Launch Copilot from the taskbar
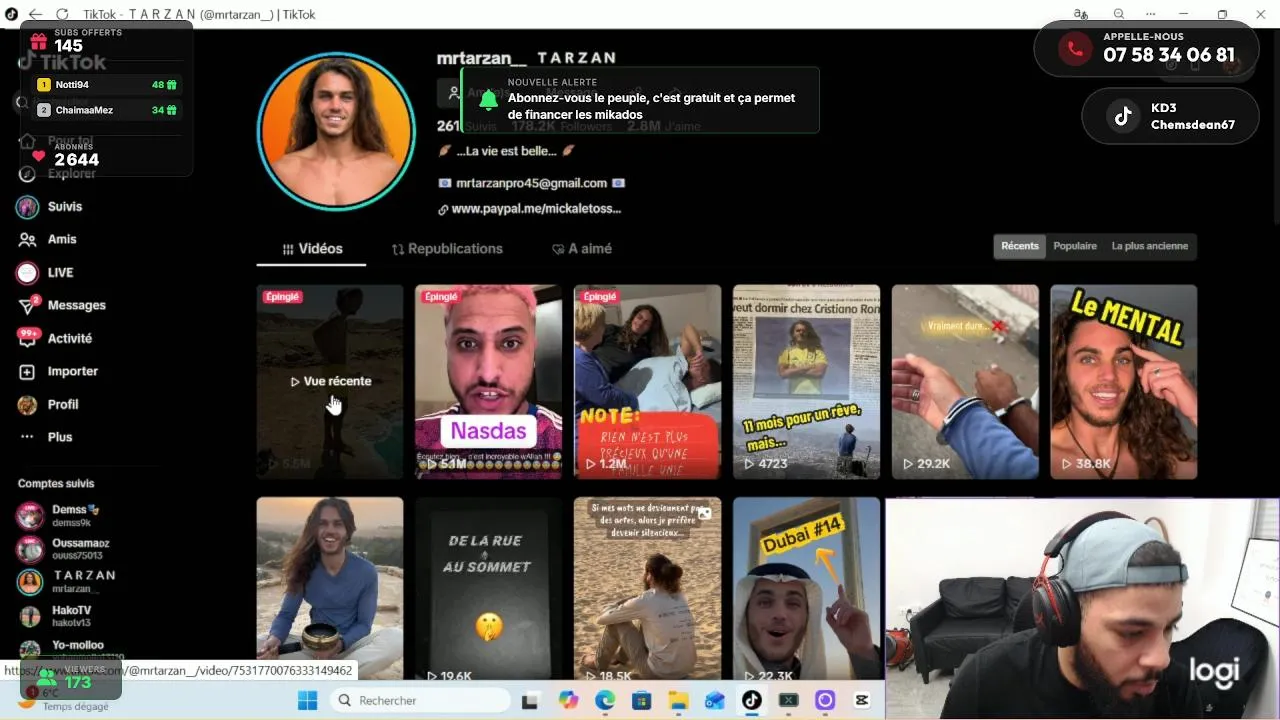The width and height of the screenshot is (1280, 720). coord(568,700)
